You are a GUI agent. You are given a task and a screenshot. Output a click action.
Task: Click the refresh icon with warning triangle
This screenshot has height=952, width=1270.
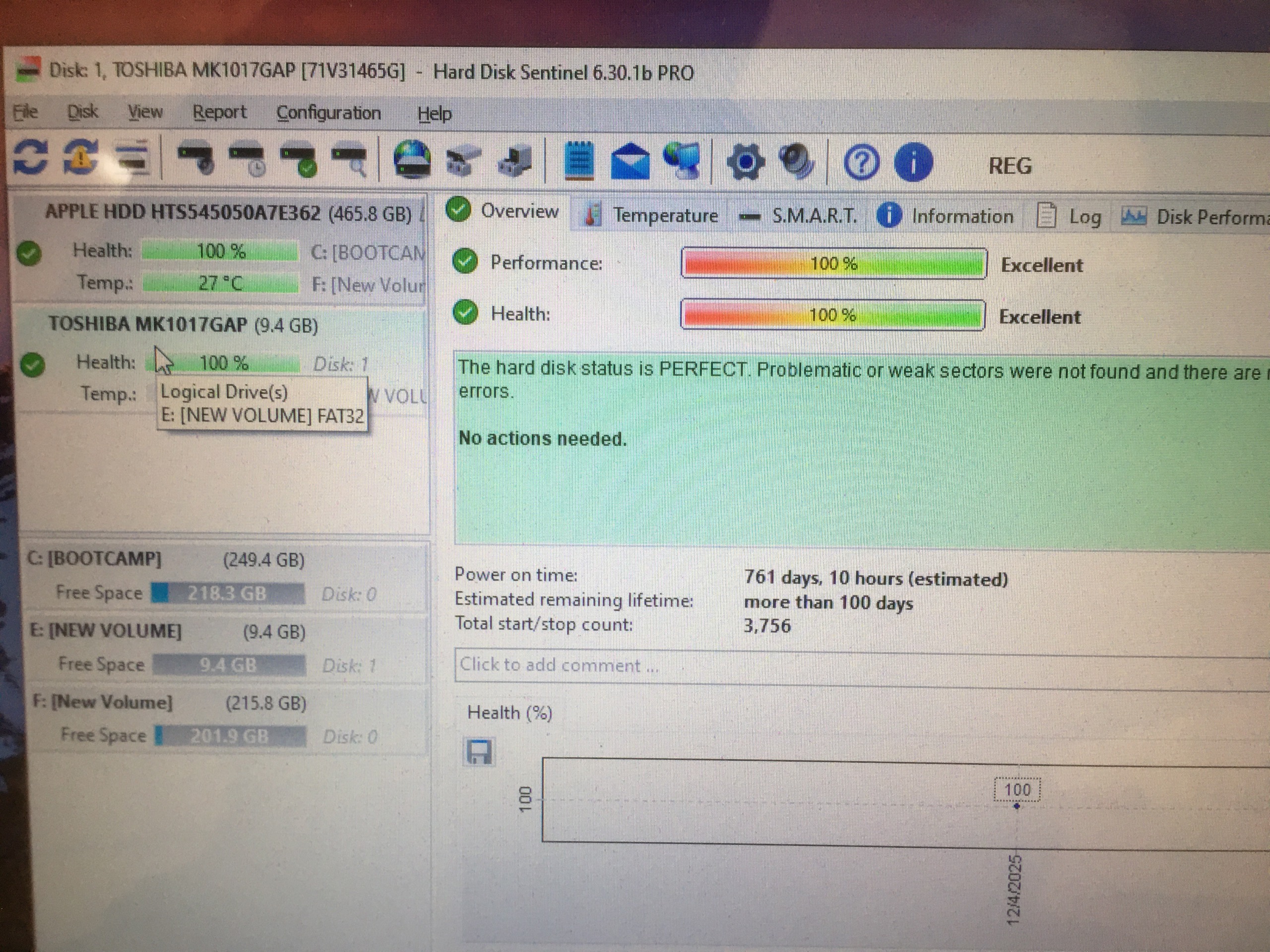[x=80, y=157]
